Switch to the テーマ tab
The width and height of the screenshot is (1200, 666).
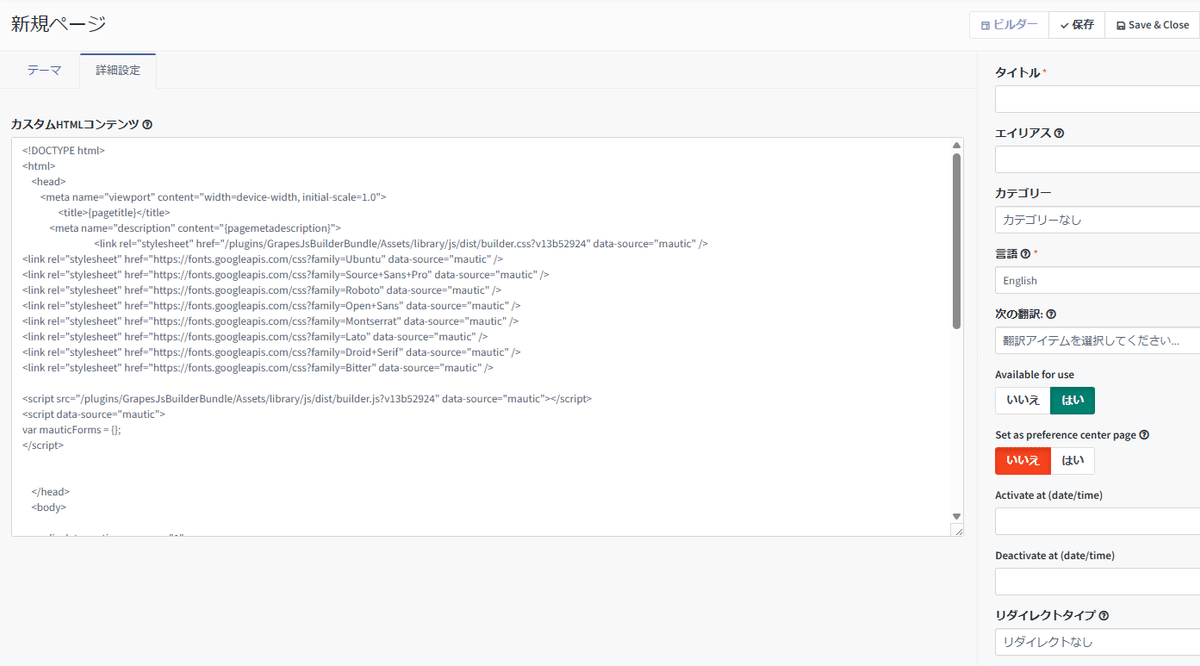[x=44, y=71]
